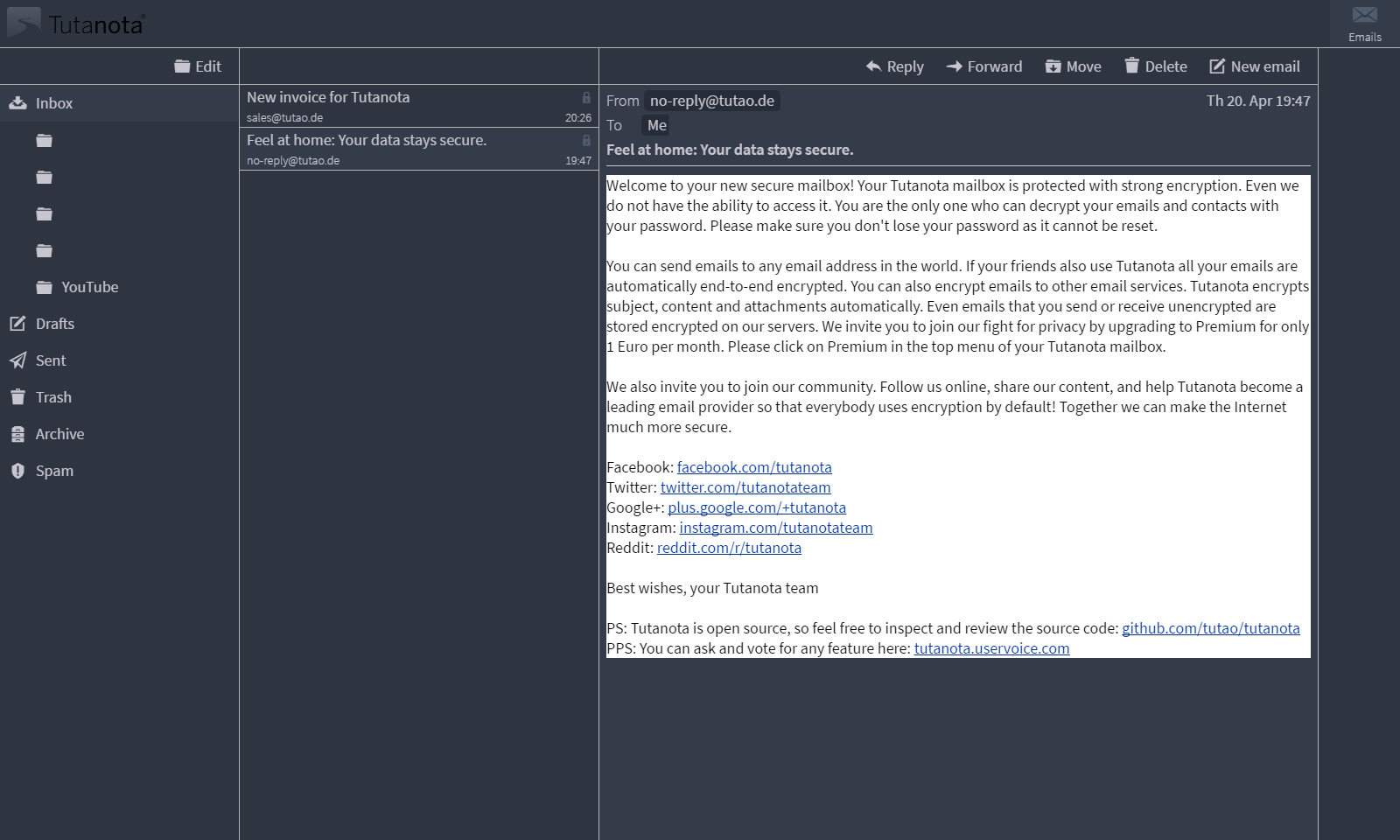1400x840 pixels.
Task: Open the twitter.com/tutanotateam link
Action: coord(745,487)
